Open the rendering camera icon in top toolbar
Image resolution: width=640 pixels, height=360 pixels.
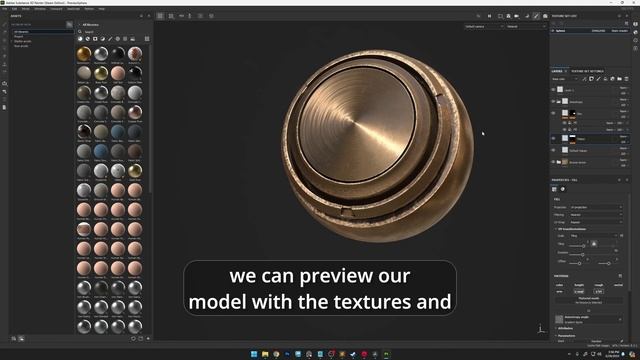click(x=545, y=16)
